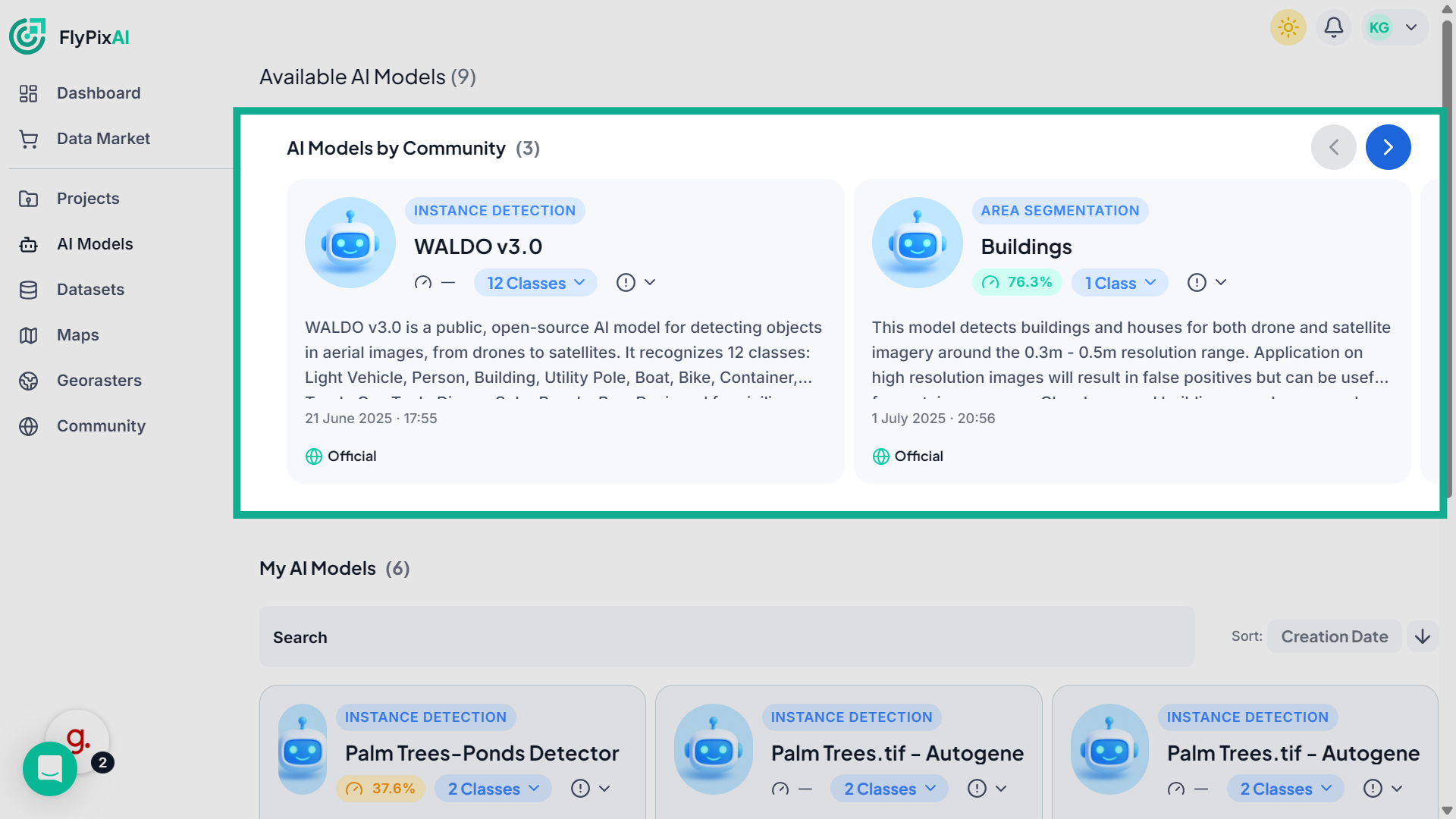Click the KG user avatar
Viewport: 1456px width, 819px height.
click(x=1379, y=28)
